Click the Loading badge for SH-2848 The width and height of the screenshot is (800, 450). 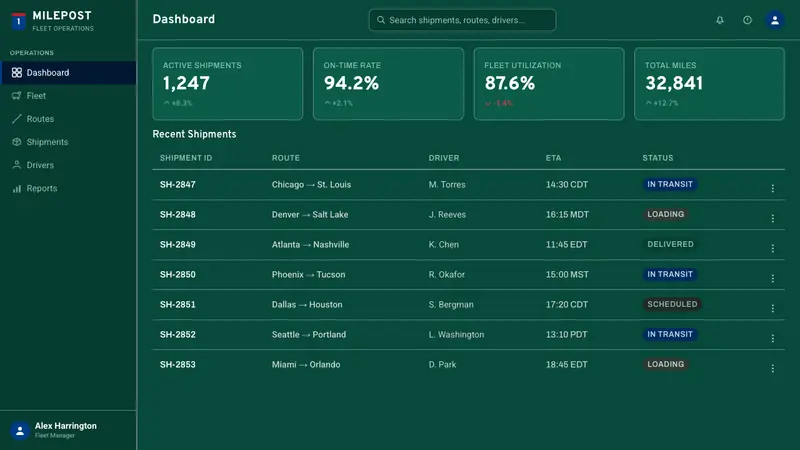pos(666,214)
